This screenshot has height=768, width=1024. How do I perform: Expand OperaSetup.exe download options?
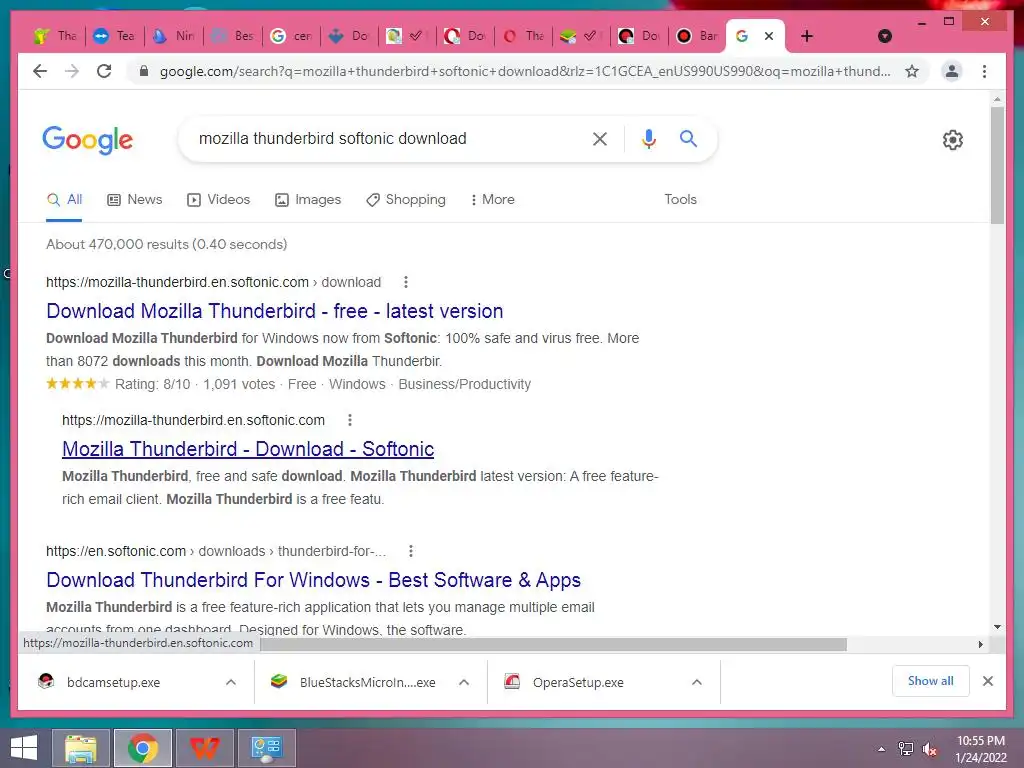[697, 682]
